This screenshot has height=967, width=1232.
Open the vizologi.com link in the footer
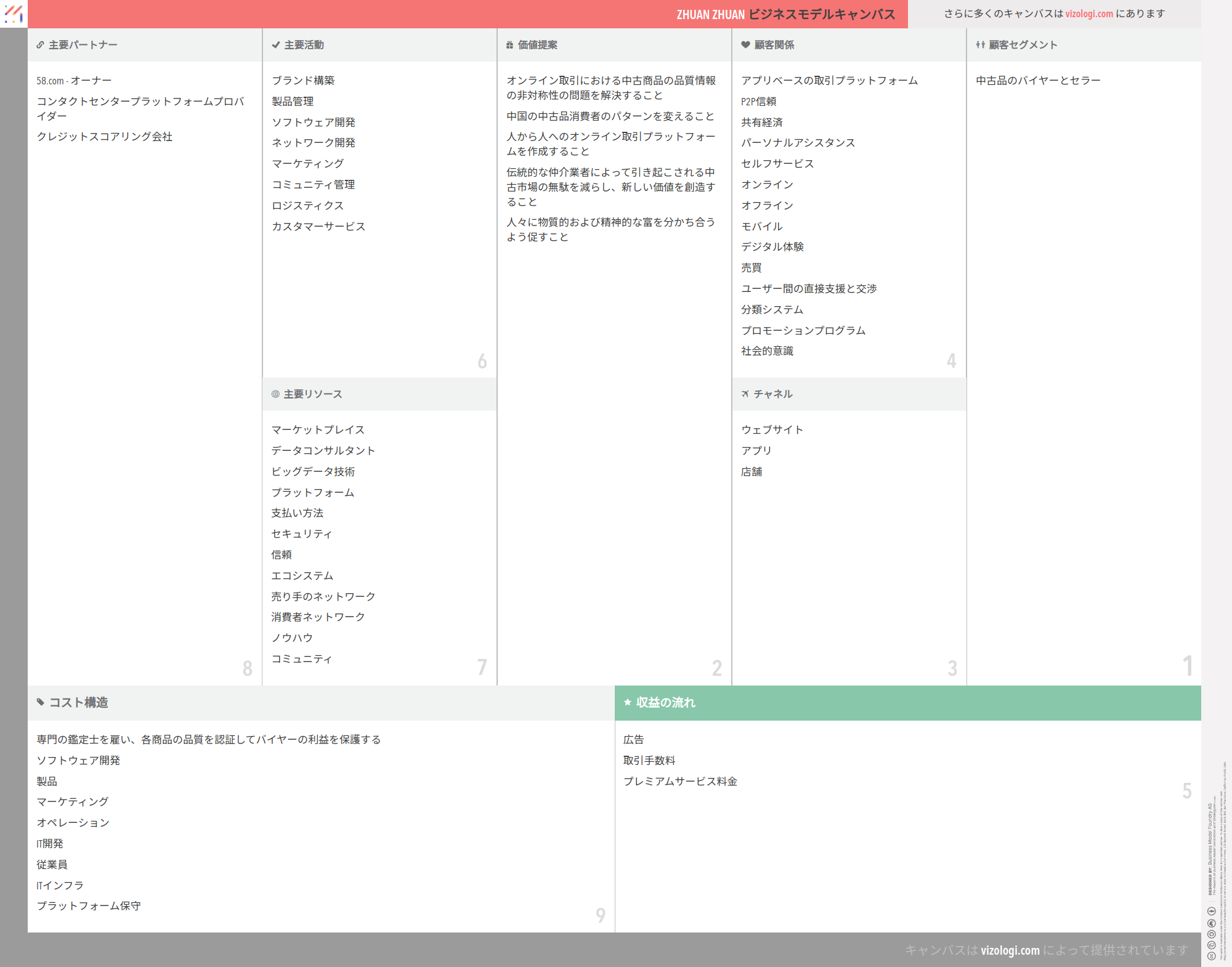(1010, 950)
